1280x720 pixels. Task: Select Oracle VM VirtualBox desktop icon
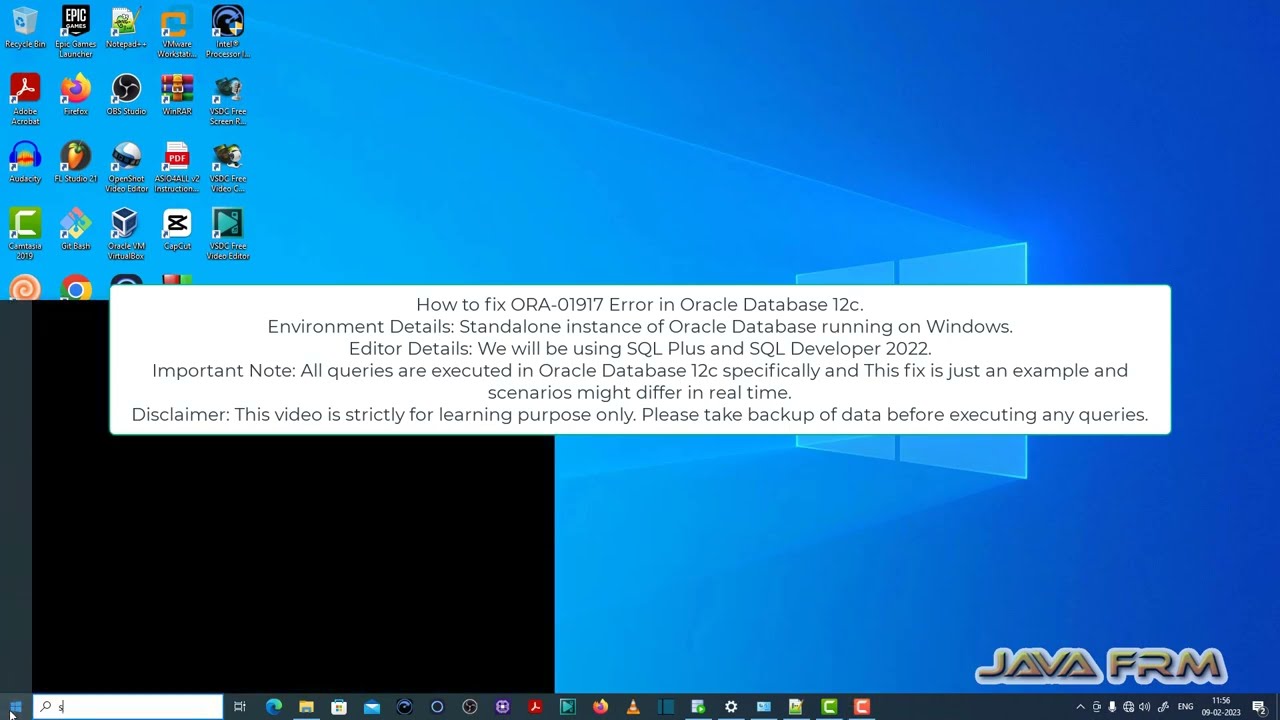coord(126,234)
